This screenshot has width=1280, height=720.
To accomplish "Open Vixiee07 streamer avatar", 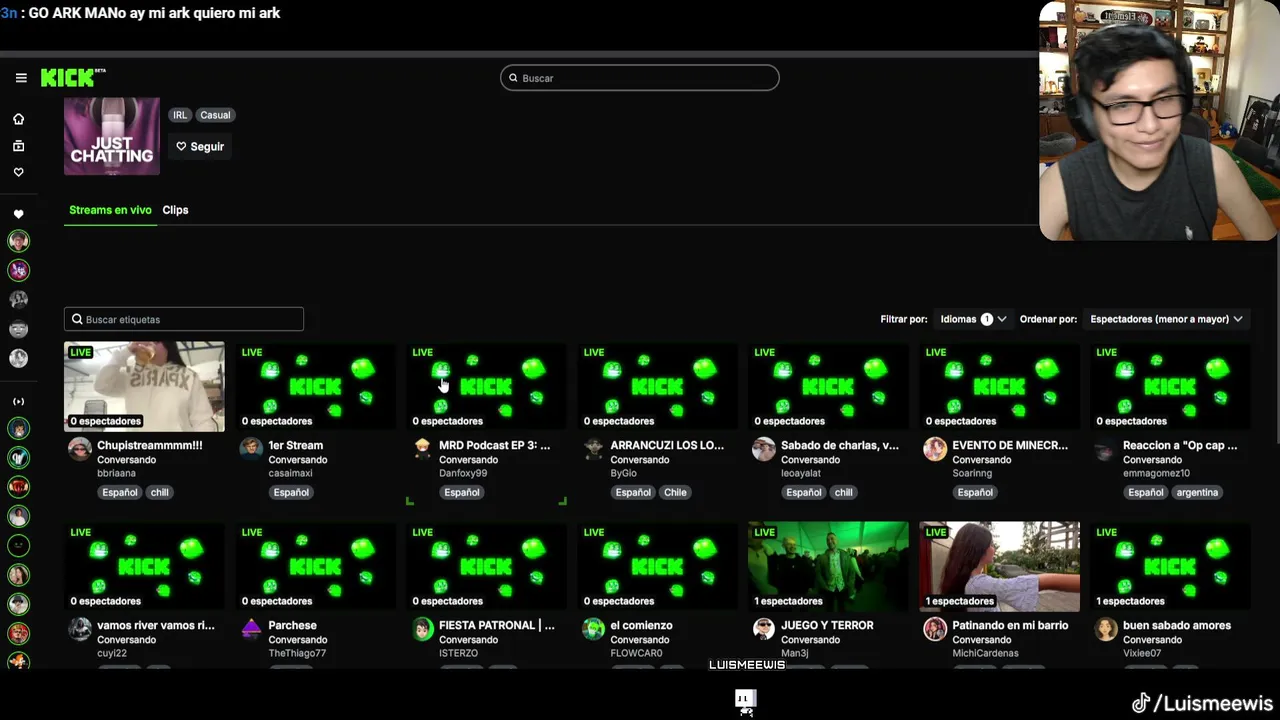I will pos(1106,629).
